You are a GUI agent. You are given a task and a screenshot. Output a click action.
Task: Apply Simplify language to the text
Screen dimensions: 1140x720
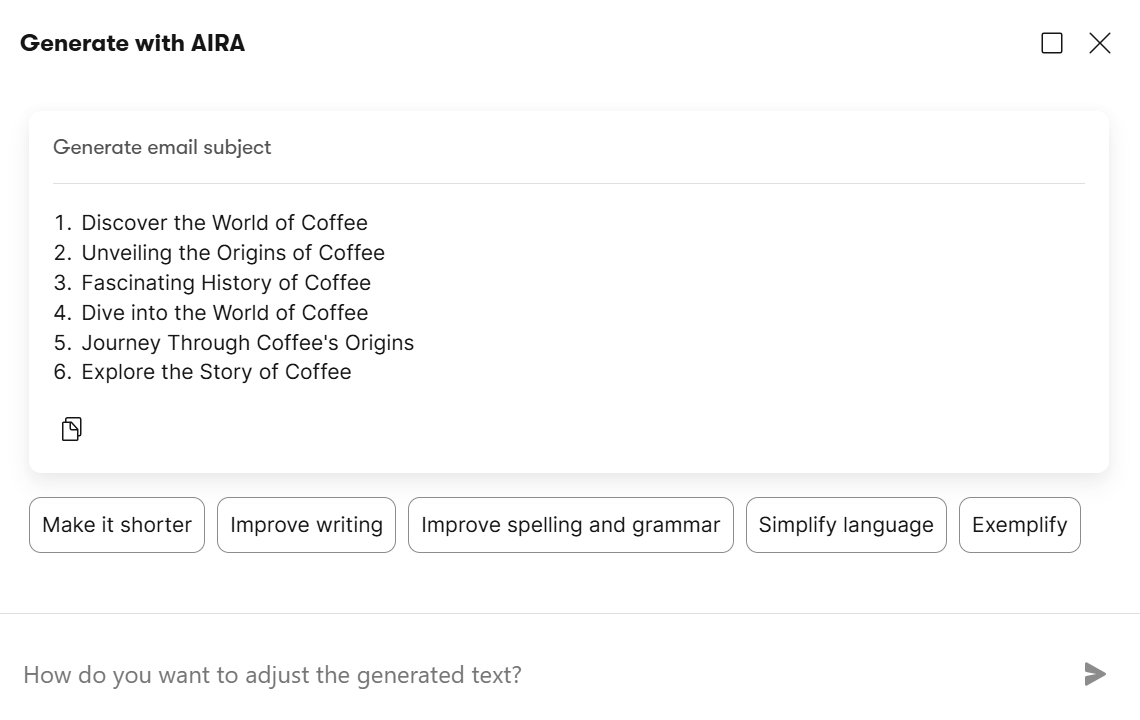pyautogui.click(x=845, y=525)
